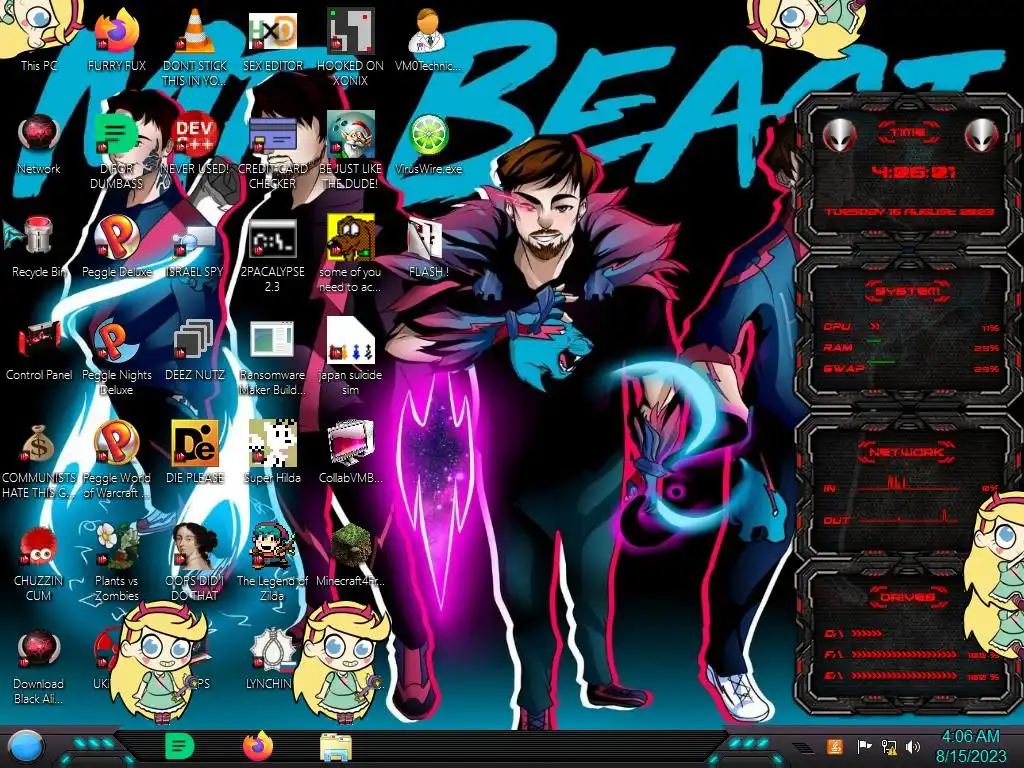Show hidden tray icons
Screen dimensions: 1024x768
803,748
